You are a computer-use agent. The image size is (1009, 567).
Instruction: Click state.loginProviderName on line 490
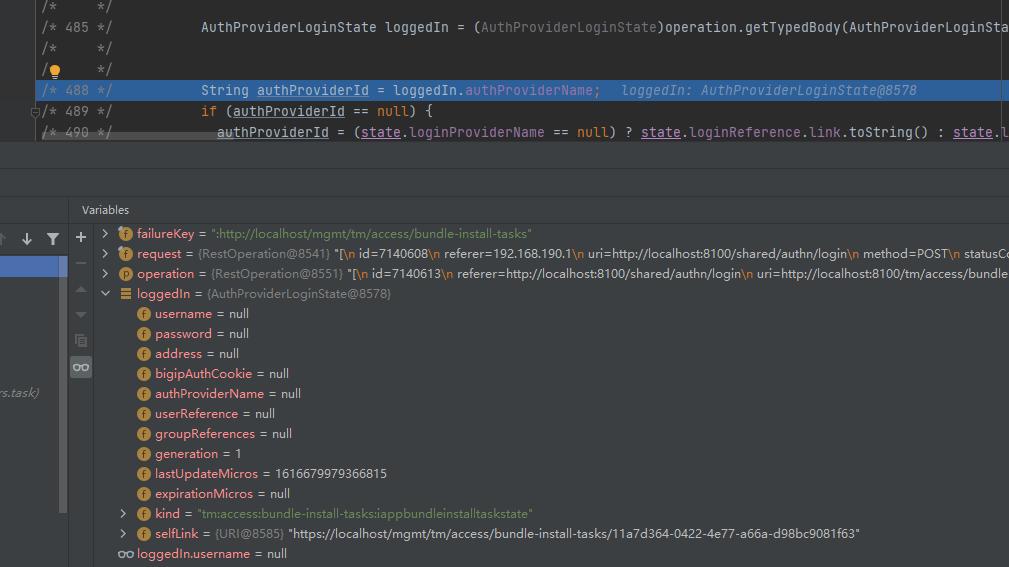click(x=452, y=133)
